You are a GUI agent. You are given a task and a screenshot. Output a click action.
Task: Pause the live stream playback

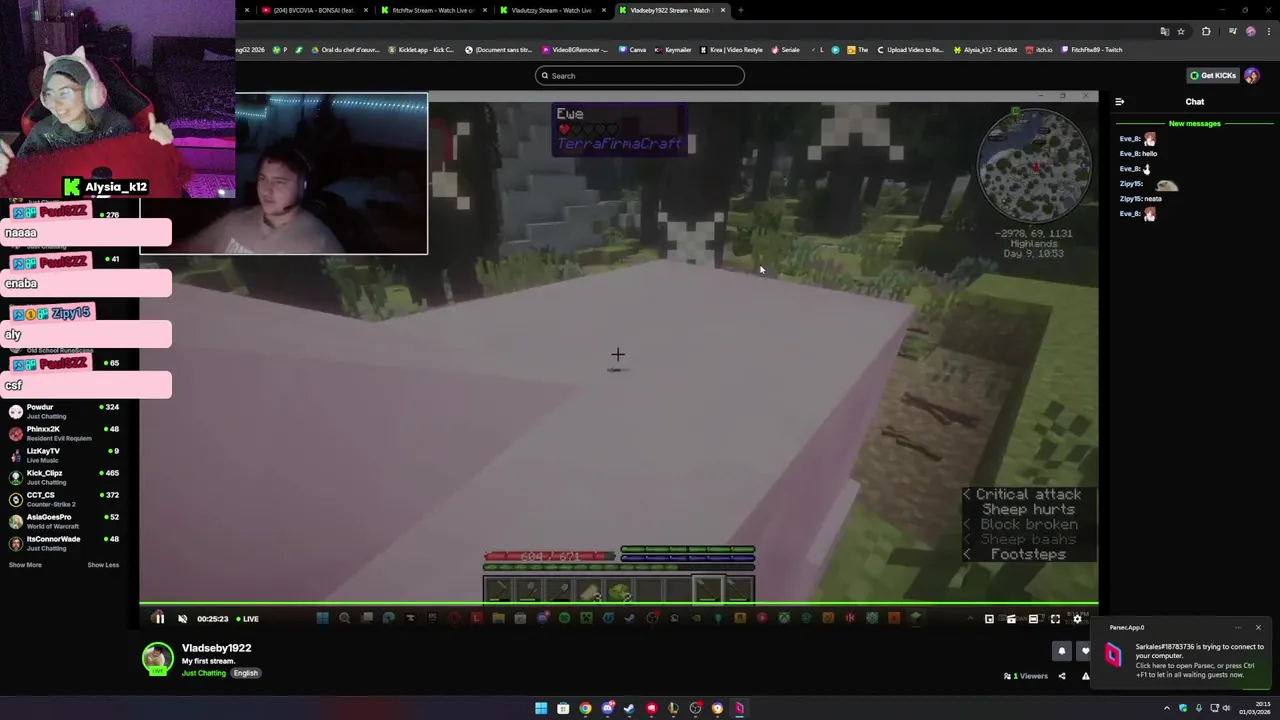point(159,619)
